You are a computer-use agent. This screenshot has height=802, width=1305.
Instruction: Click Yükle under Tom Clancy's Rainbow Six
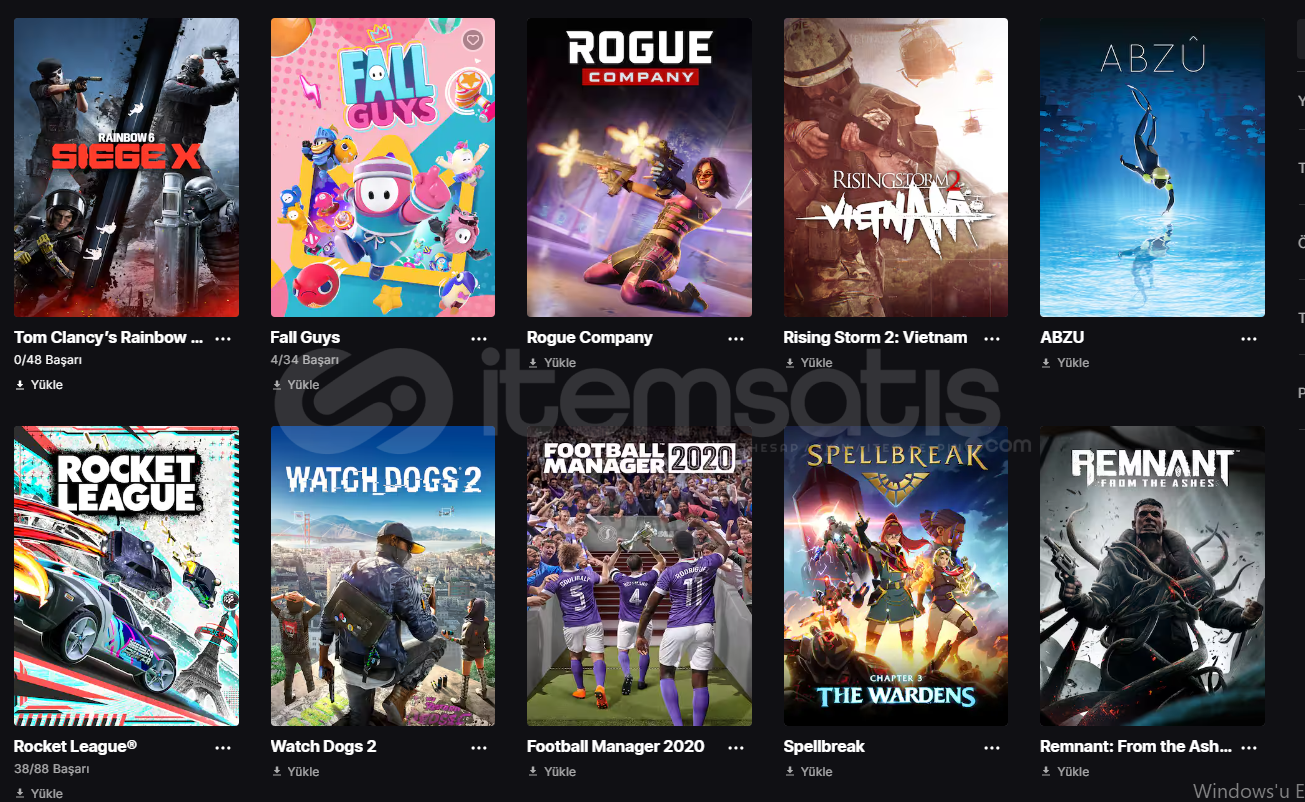pos(39,385)
